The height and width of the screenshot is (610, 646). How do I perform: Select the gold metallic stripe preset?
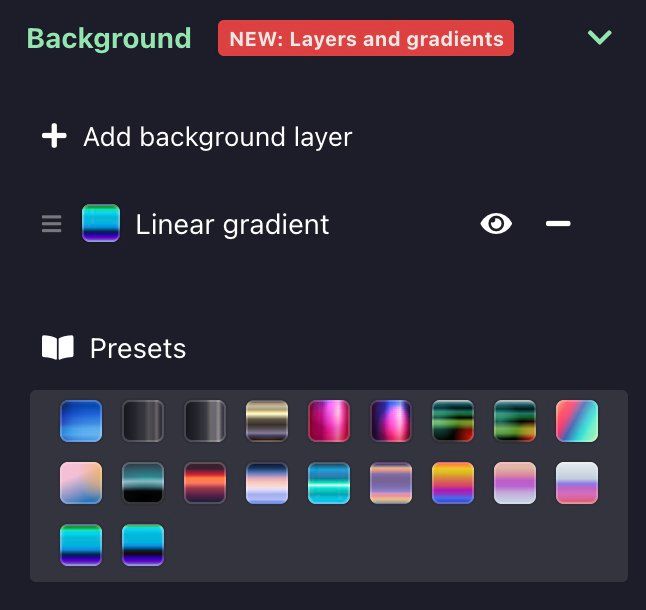pos(267,421)
